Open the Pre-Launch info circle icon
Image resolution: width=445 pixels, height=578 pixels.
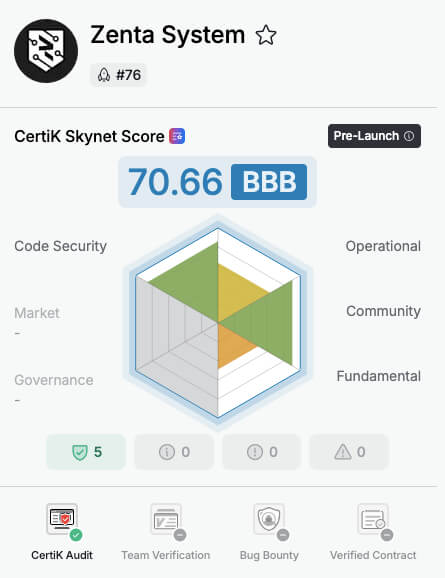point(409,136)
